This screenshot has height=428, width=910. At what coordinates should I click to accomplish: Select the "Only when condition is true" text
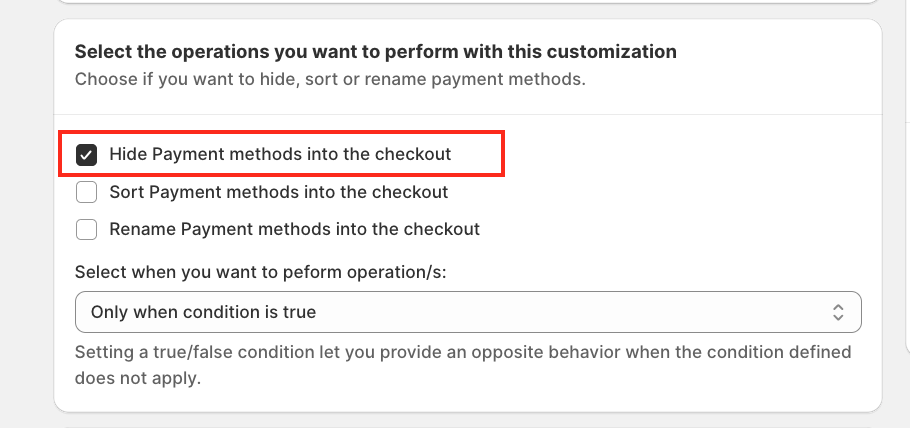tap(203, 312)
